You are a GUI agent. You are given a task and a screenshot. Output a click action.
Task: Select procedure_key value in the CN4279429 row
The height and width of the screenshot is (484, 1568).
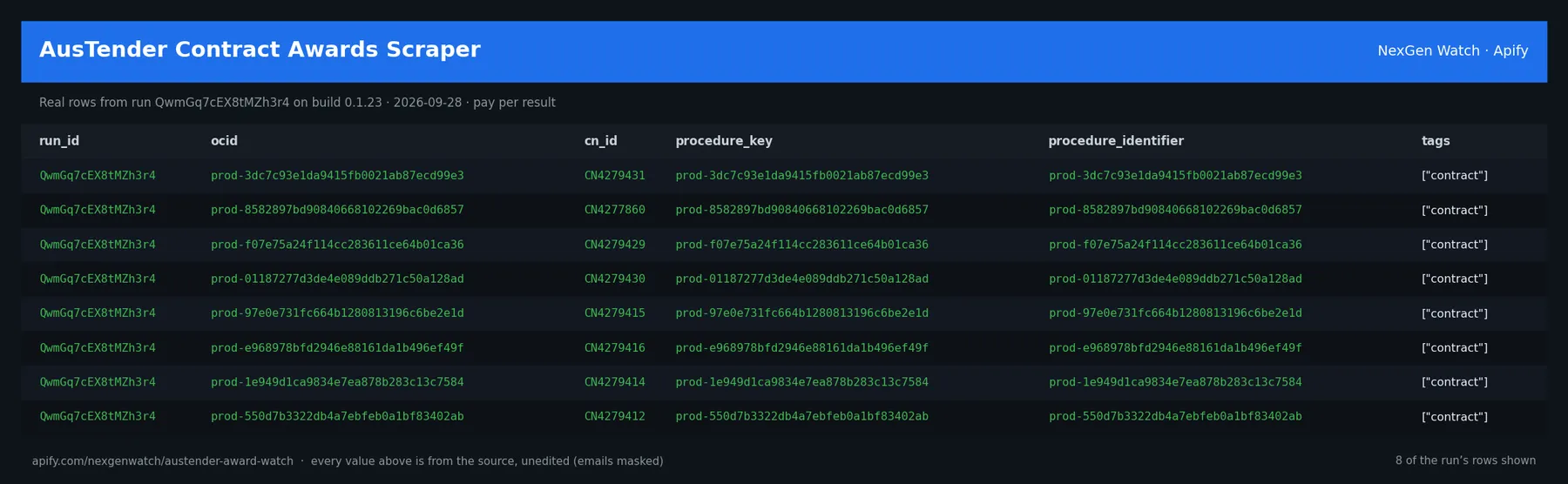tap(802, 245)
